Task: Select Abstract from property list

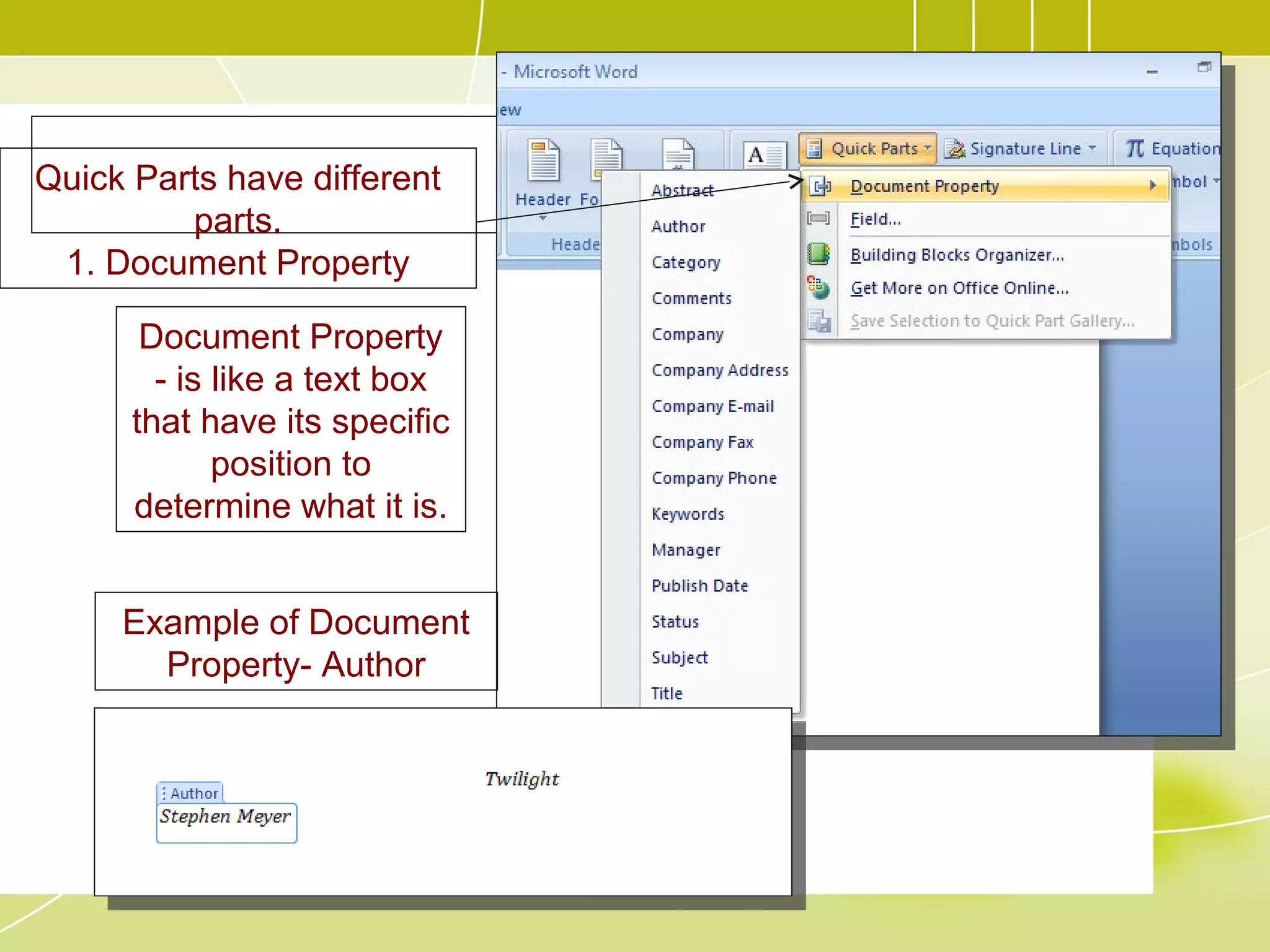Action: tap(682, 190)
